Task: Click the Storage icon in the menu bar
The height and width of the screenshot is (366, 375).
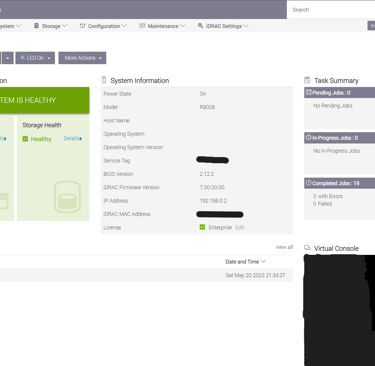Action: (x=36, y=26)
